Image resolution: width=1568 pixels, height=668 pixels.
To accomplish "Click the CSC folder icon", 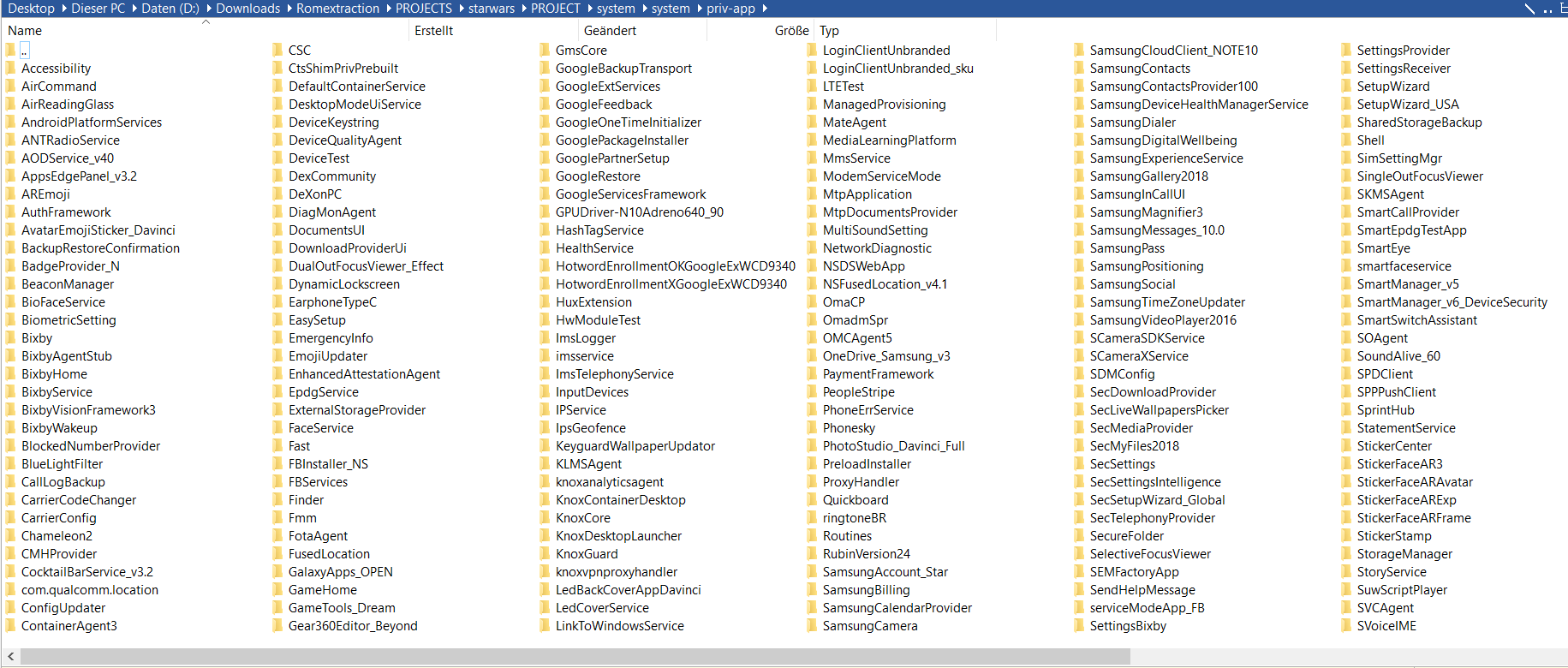I will [x=277, y=51].
